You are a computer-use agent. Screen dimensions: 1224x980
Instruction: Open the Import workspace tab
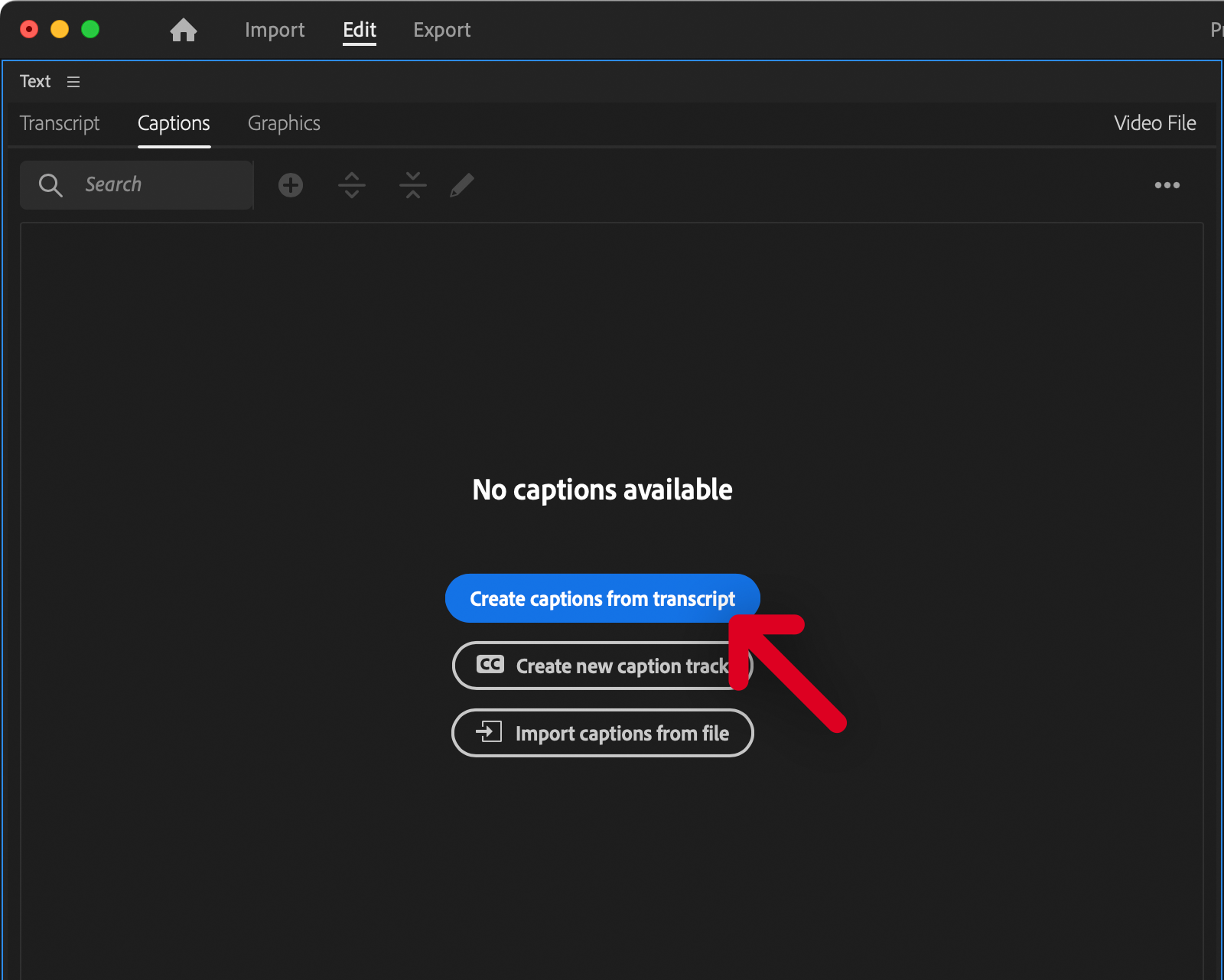pos(275,30)
